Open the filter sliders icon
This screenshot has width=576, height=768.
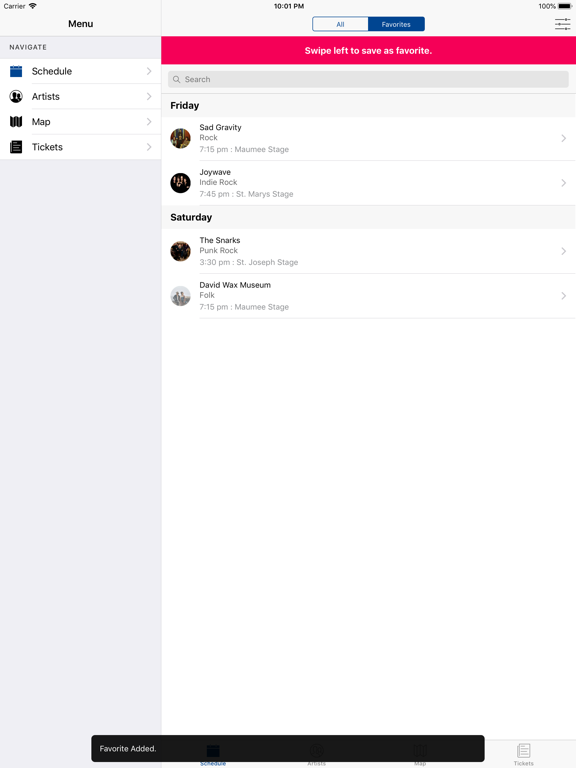(562, 24)
